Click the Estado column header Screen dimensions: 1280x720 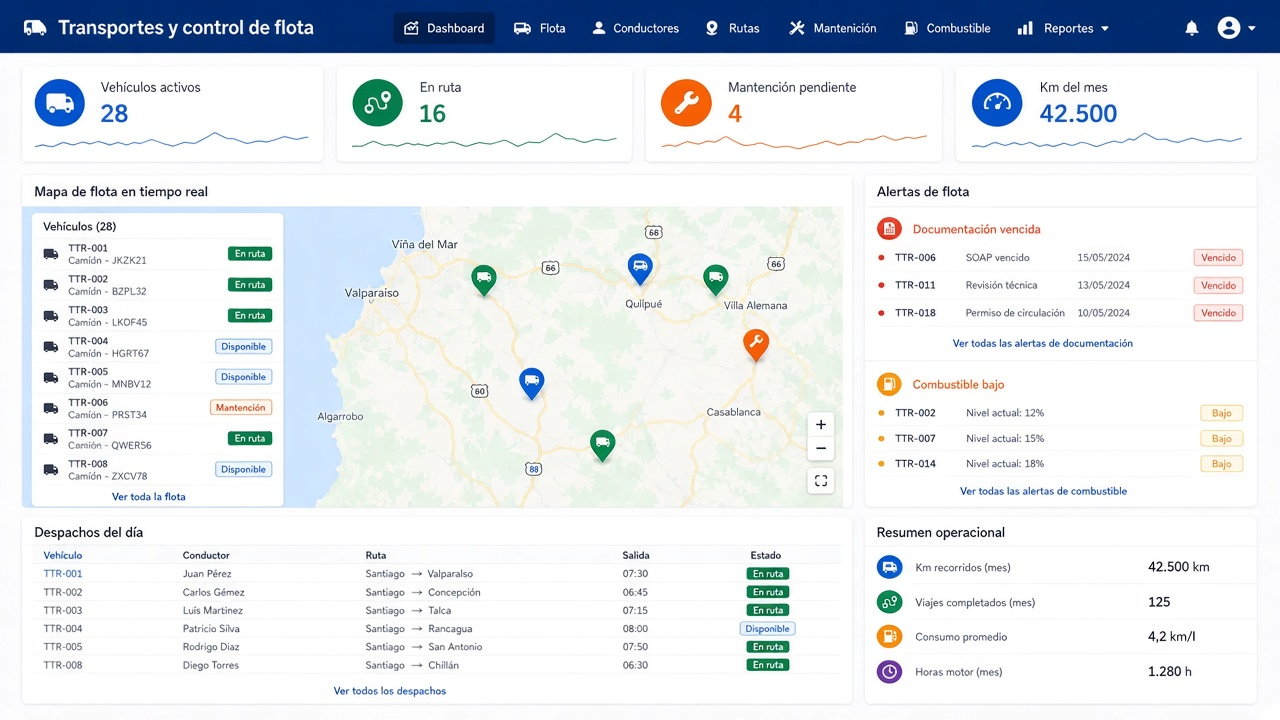click(x=766, y=555)
